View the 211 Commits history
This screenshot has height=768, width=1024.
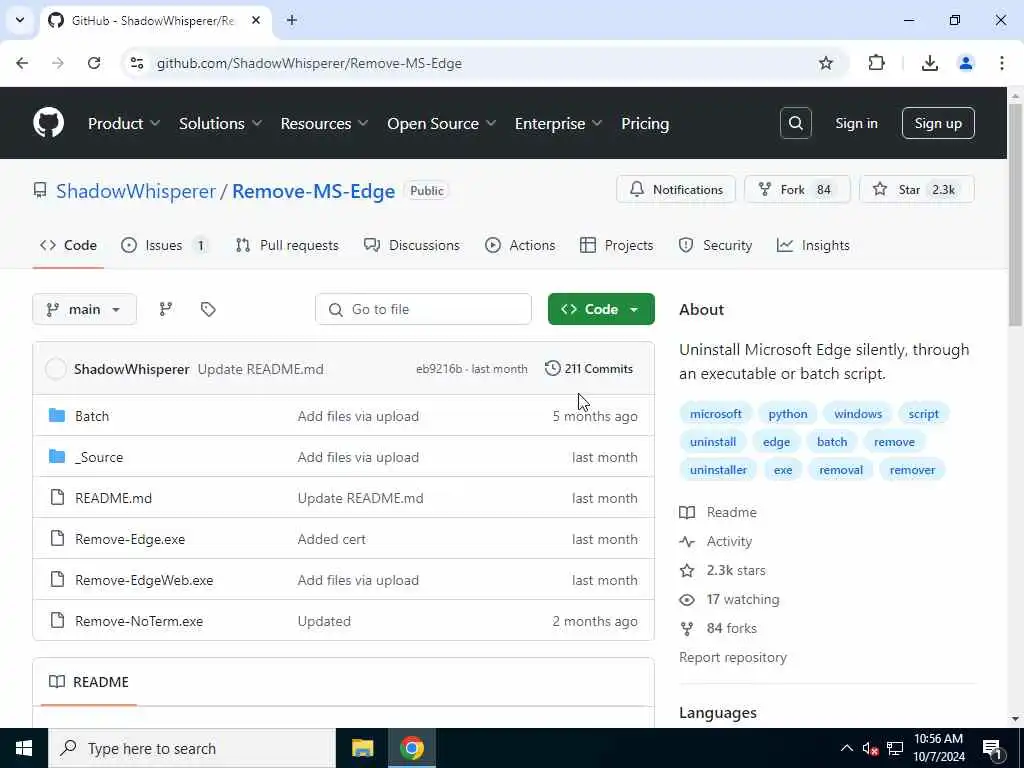click(x=589, y=369)
